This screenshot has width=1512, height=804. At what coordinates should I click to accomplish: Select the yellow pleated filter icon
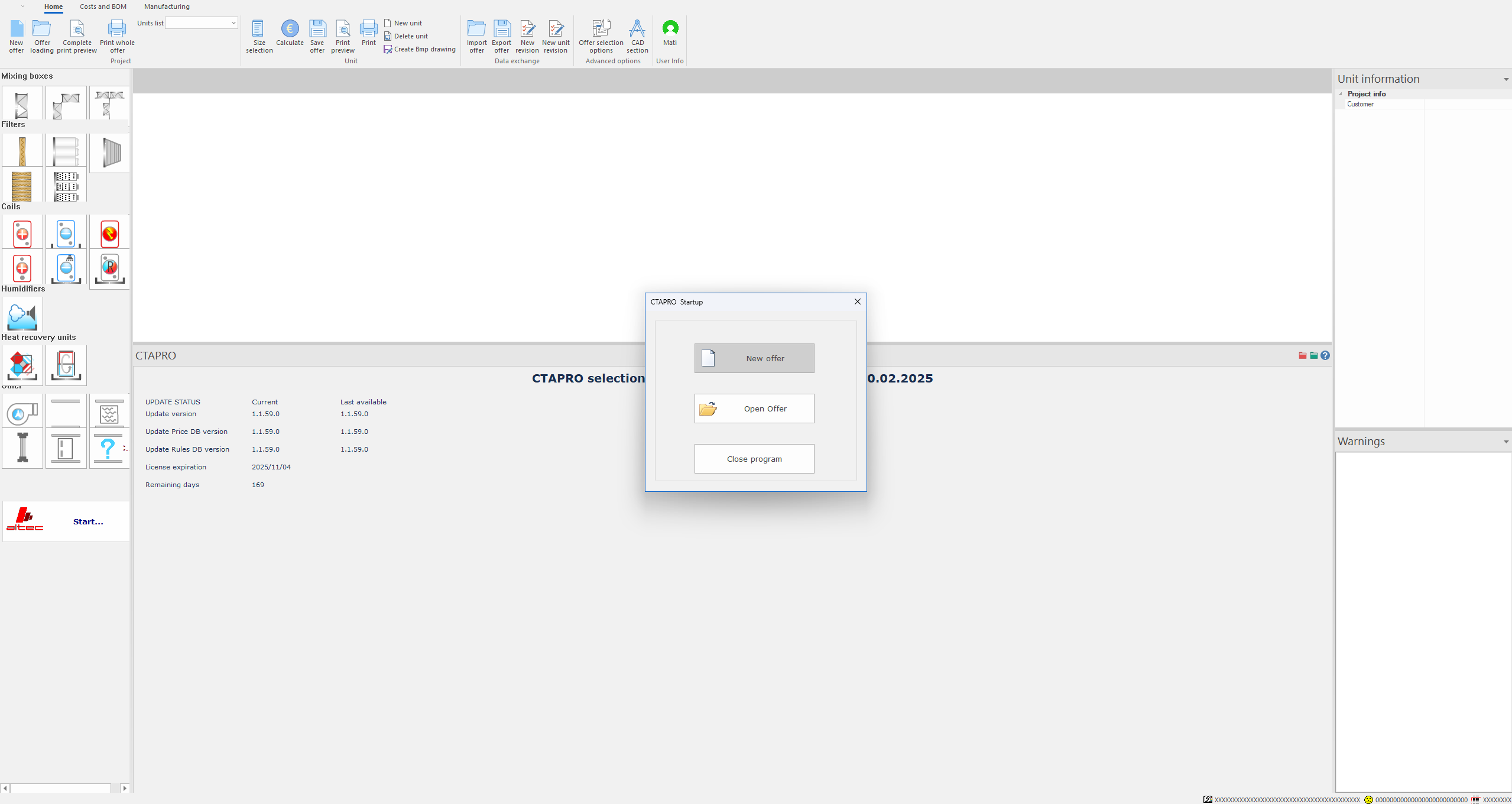point(22,151)
